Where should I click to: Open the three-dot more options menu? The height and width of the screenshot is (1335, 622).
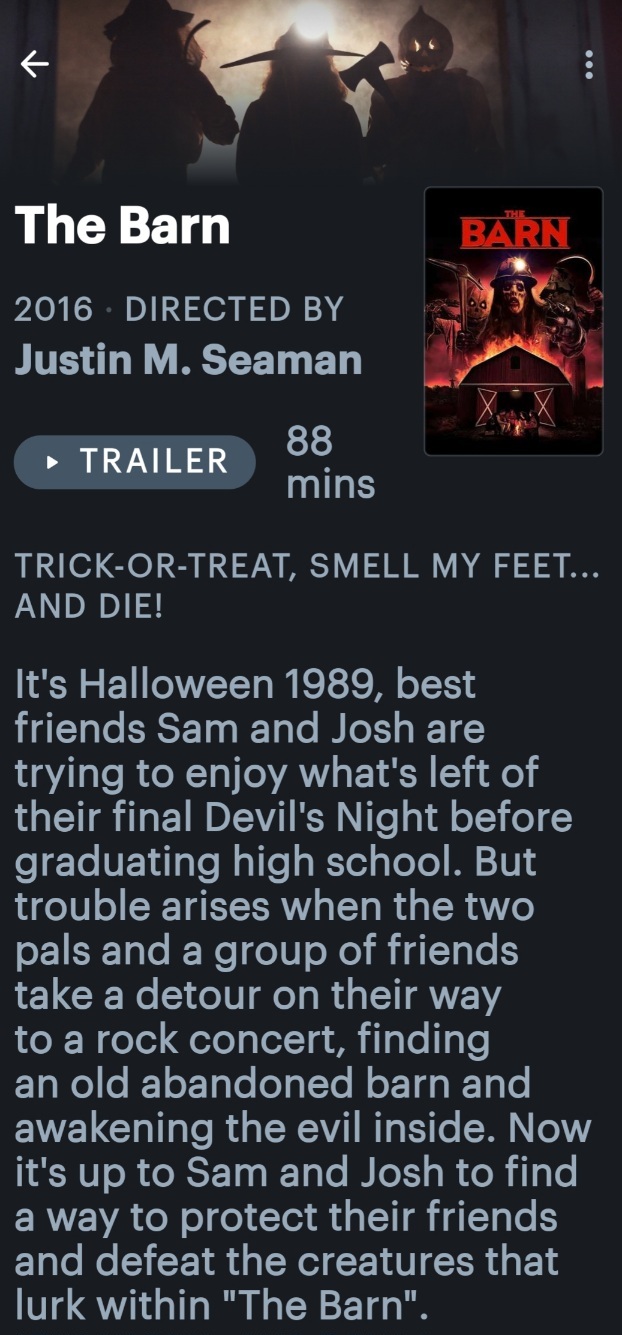589,64
